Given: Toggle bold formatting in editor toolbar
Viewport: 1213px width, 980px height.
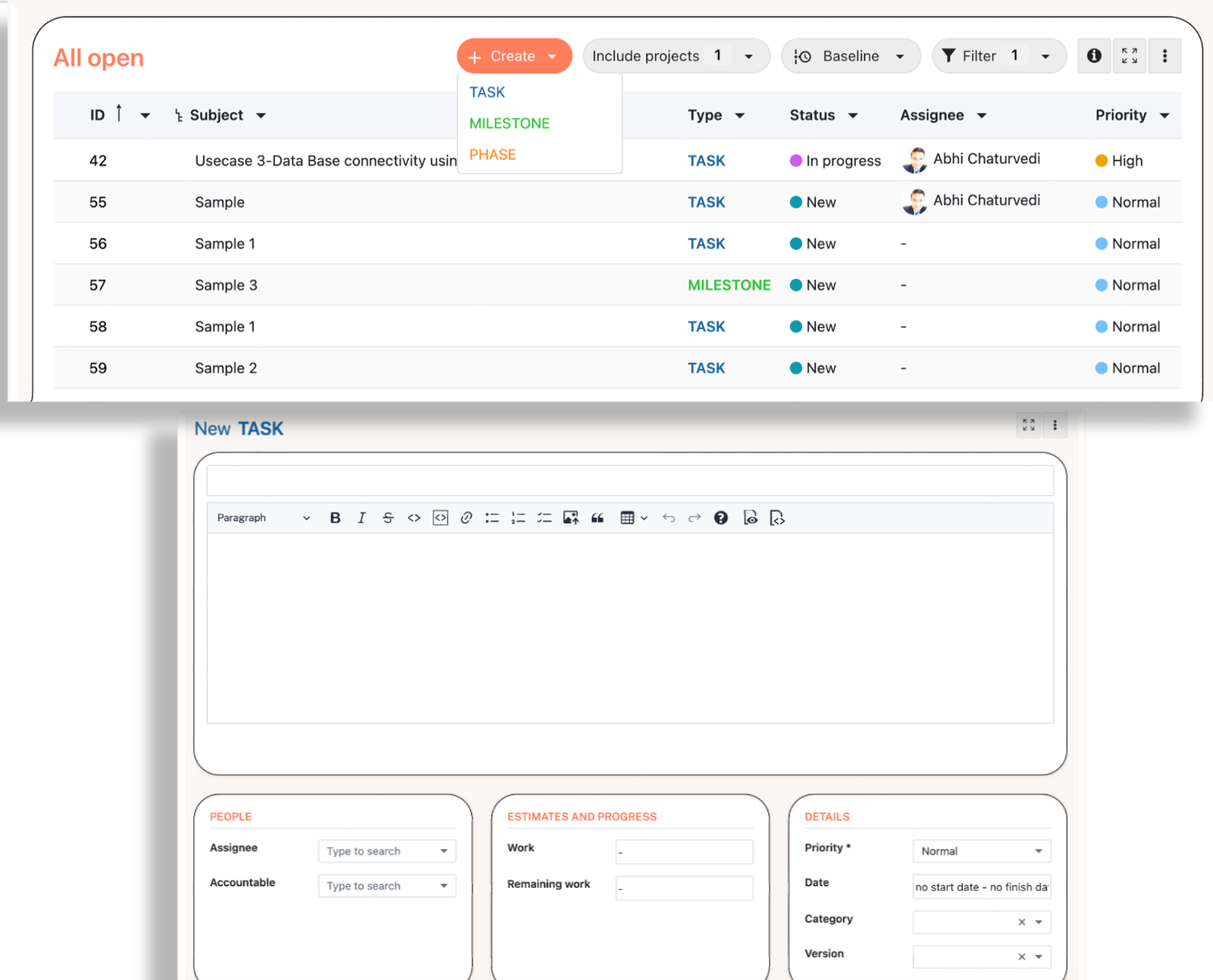Looking at the screenshot, I should click(335, 518).
